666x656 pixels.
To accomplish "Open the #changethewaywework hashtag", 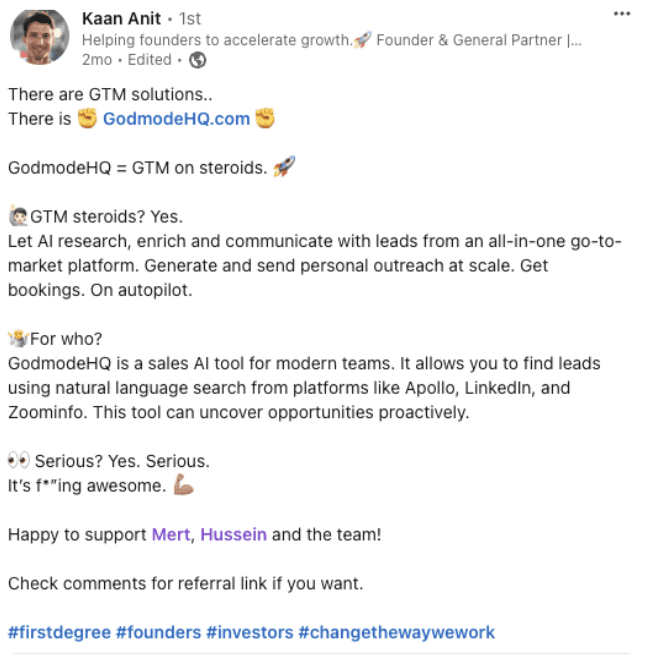I will (398, 632).
